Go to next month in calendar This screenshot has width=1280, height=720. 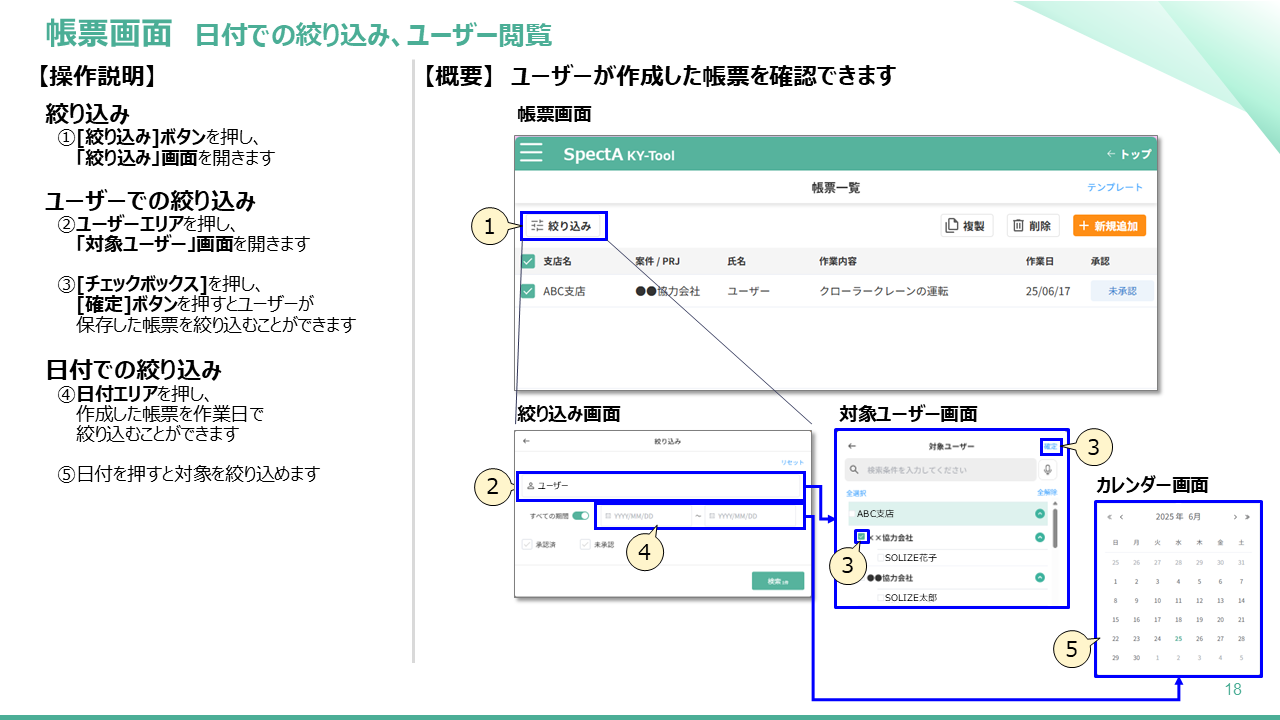point(1235,517)
